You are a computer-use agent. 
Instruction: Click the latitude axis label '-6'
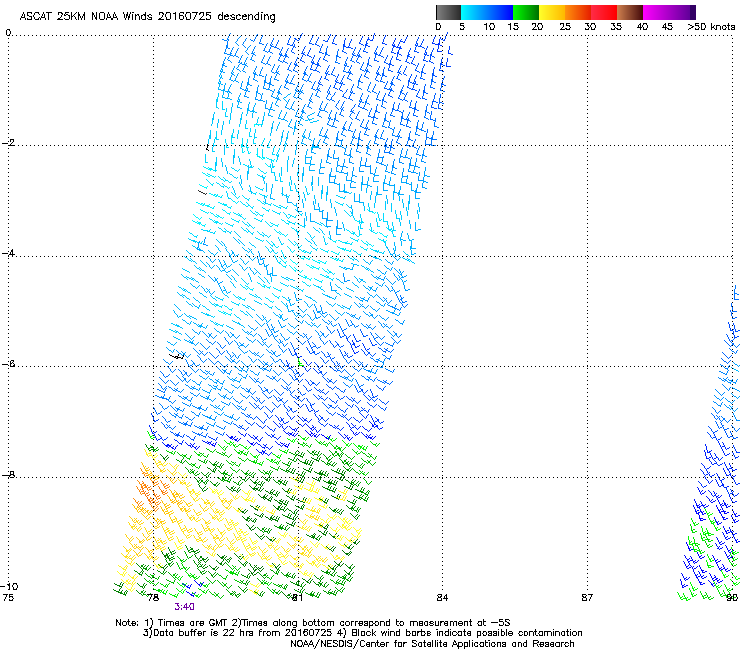tap(8, 364)
